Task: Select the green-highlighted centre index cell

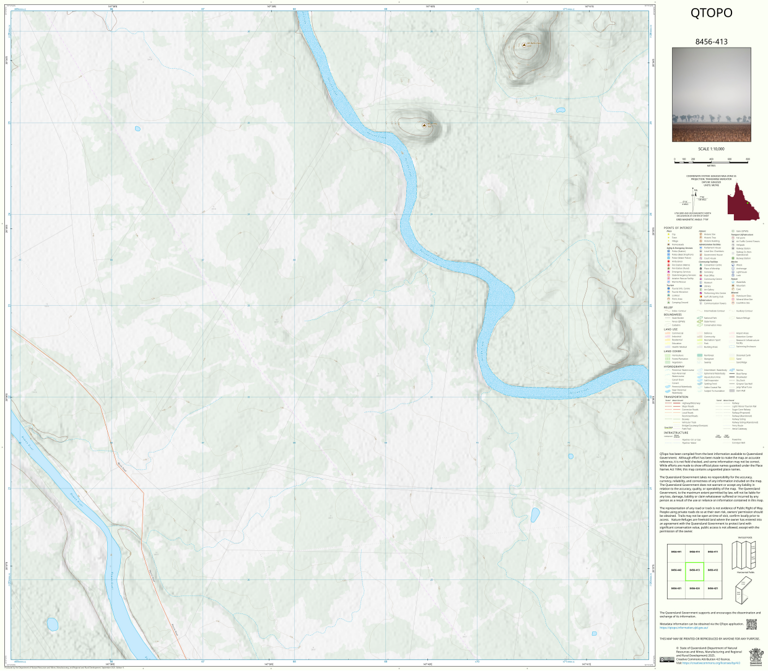Action: coord(694,571)
